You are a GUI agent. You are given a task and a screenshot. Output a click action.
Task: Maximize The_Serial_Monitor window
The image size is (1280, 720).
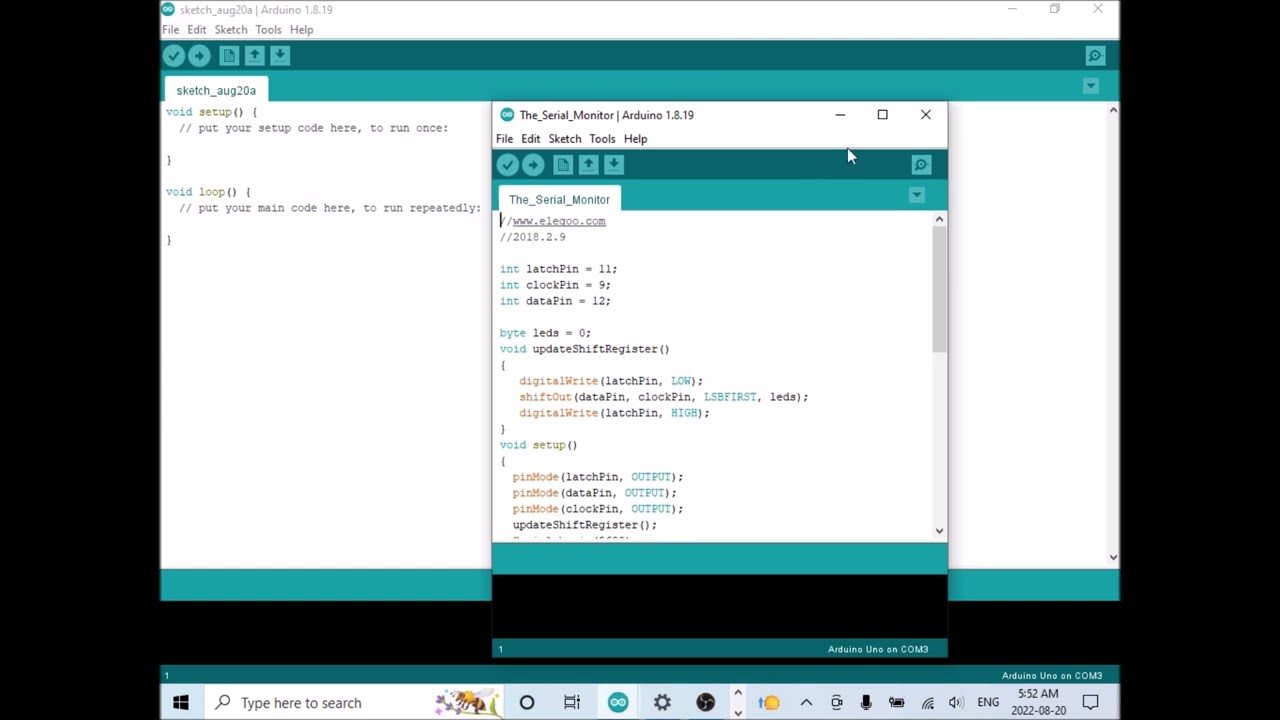882,115
